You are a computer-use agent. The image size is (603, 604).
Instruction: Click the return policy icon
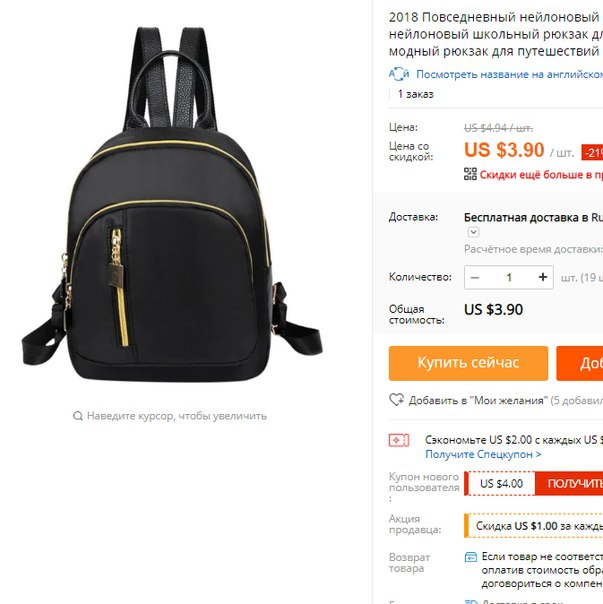[471, 557]
